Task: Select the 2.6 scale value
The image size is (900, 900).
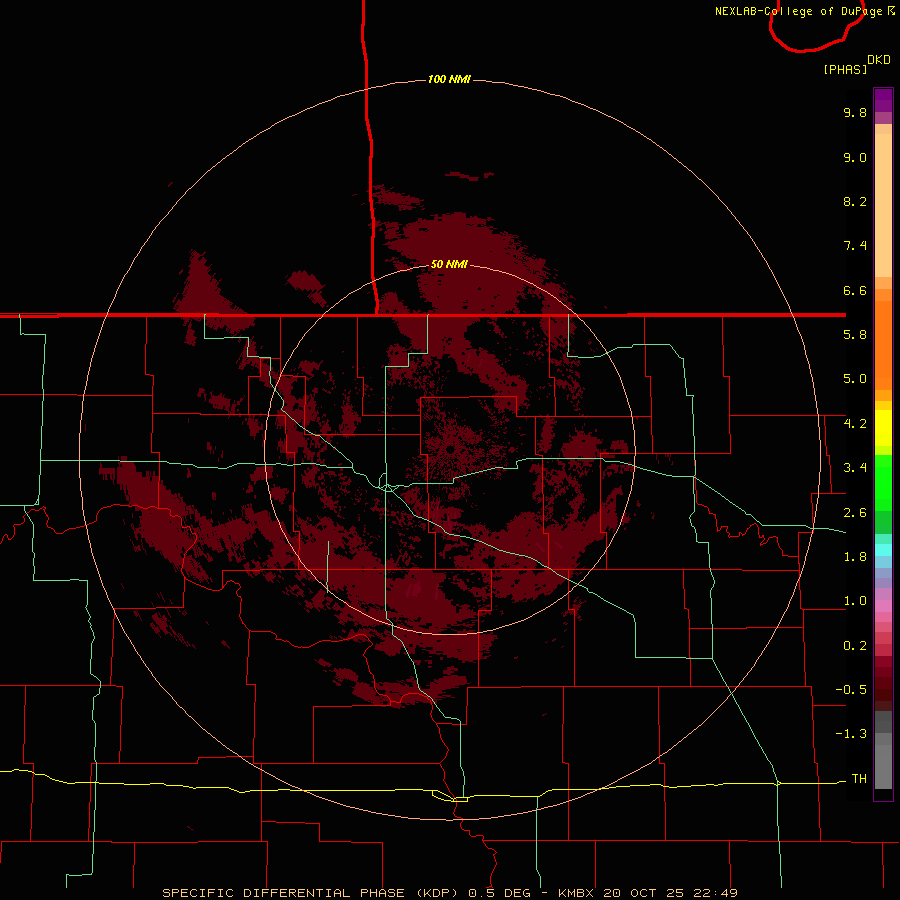Action: [x=855, y=513]
